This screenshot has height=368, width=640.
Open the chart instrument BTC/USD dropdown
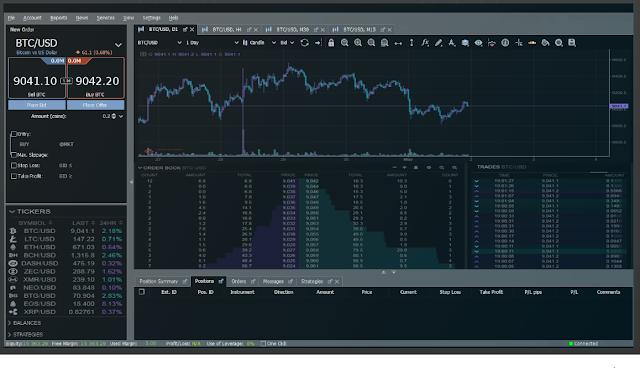coord(179,42)
